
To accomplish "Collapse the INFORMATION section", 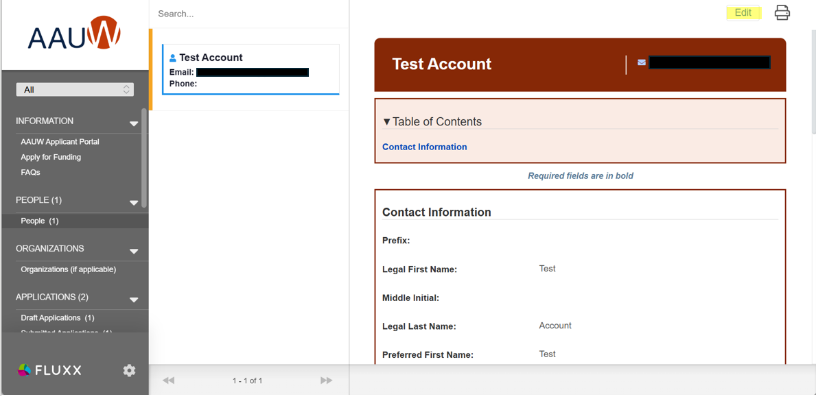I will [134, 124].
